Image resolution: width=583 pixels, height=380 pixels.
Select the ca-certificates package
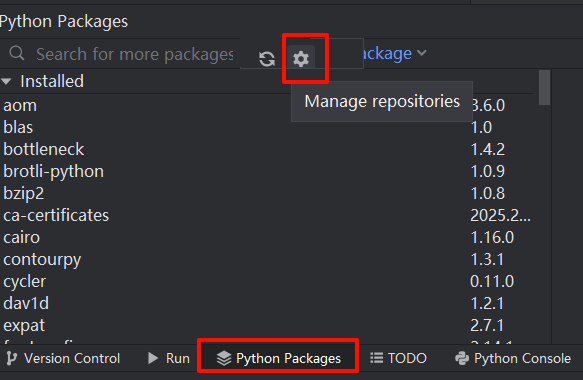coord(56,215)
